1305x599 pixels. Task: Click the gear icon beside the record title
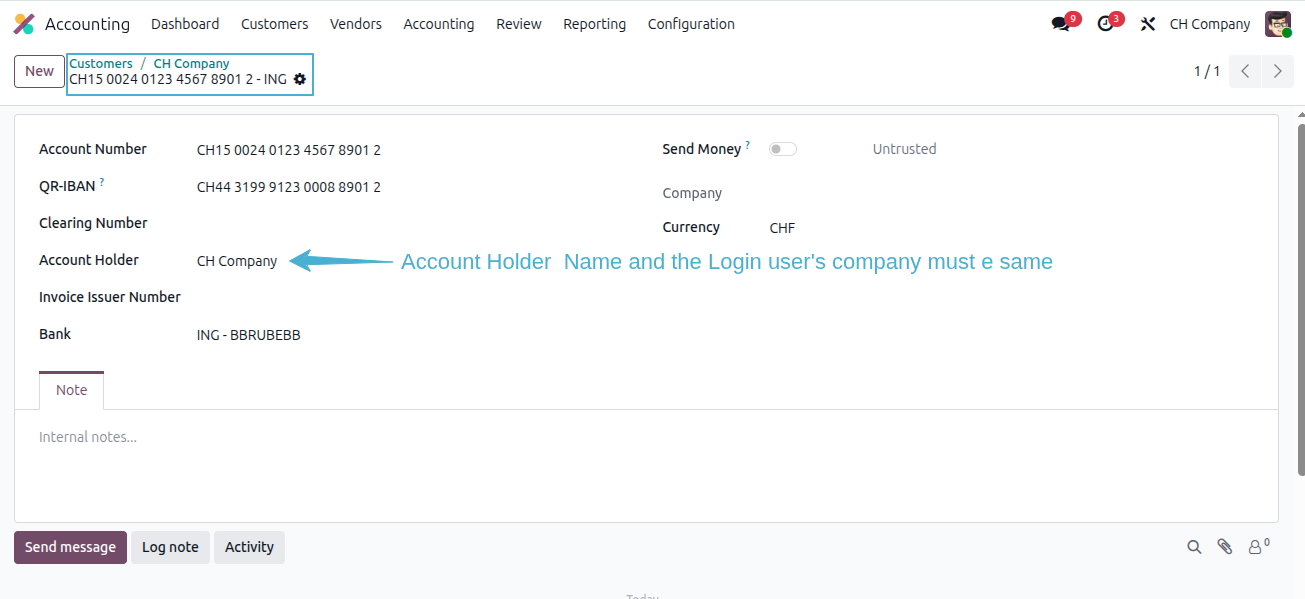coord(300,79)
